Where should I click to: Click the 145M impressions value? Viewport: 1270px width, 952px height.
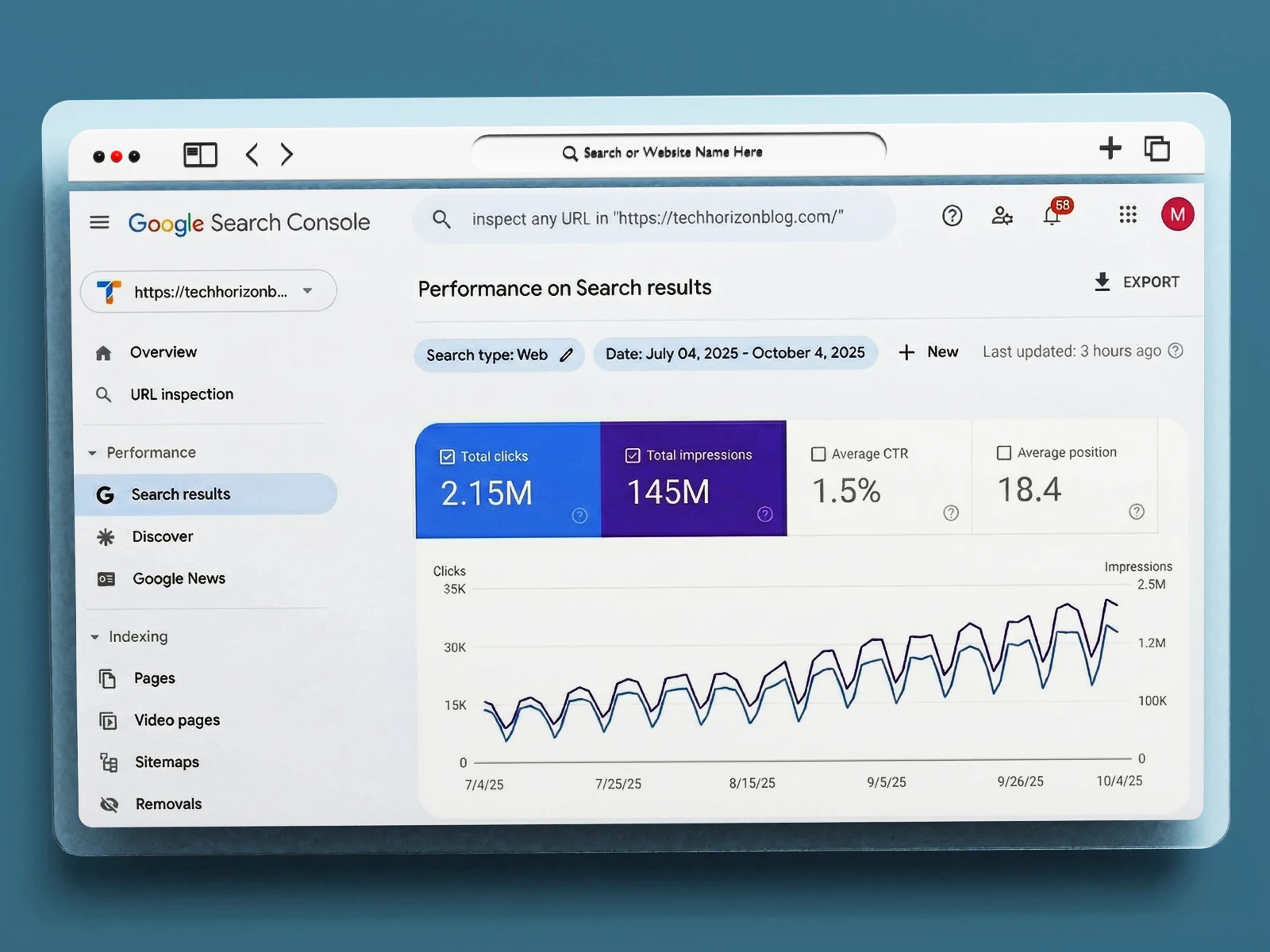[668, 493]
